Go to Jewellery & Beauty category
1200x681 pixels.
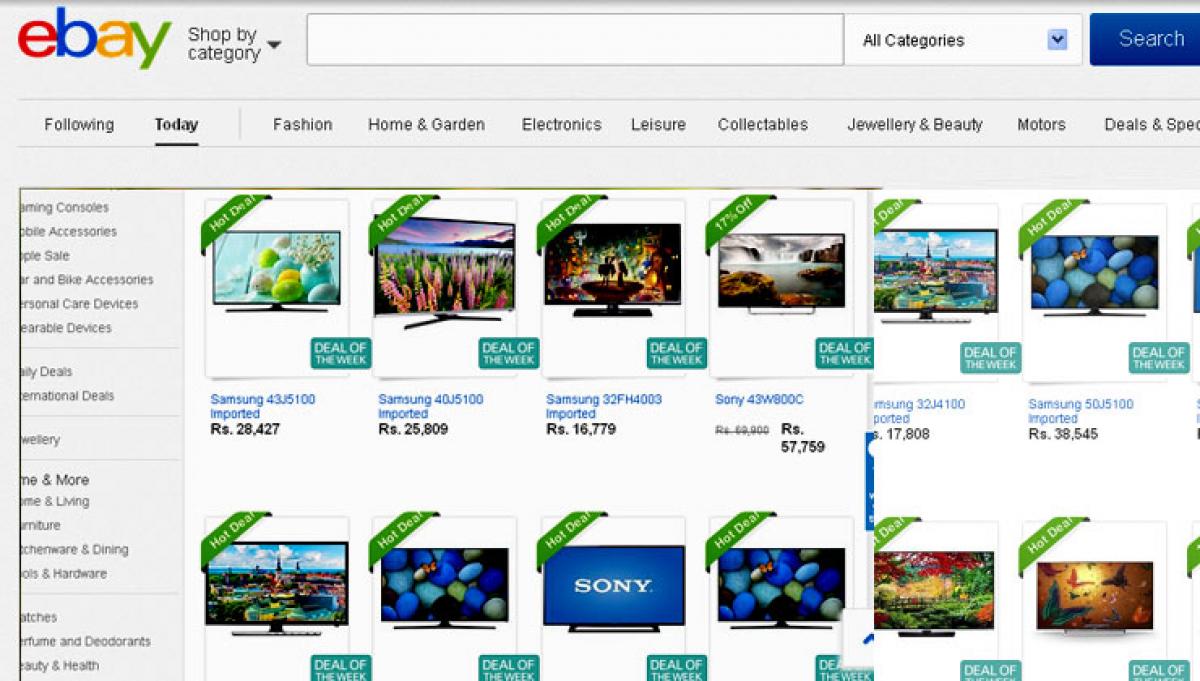click(914, 125)
